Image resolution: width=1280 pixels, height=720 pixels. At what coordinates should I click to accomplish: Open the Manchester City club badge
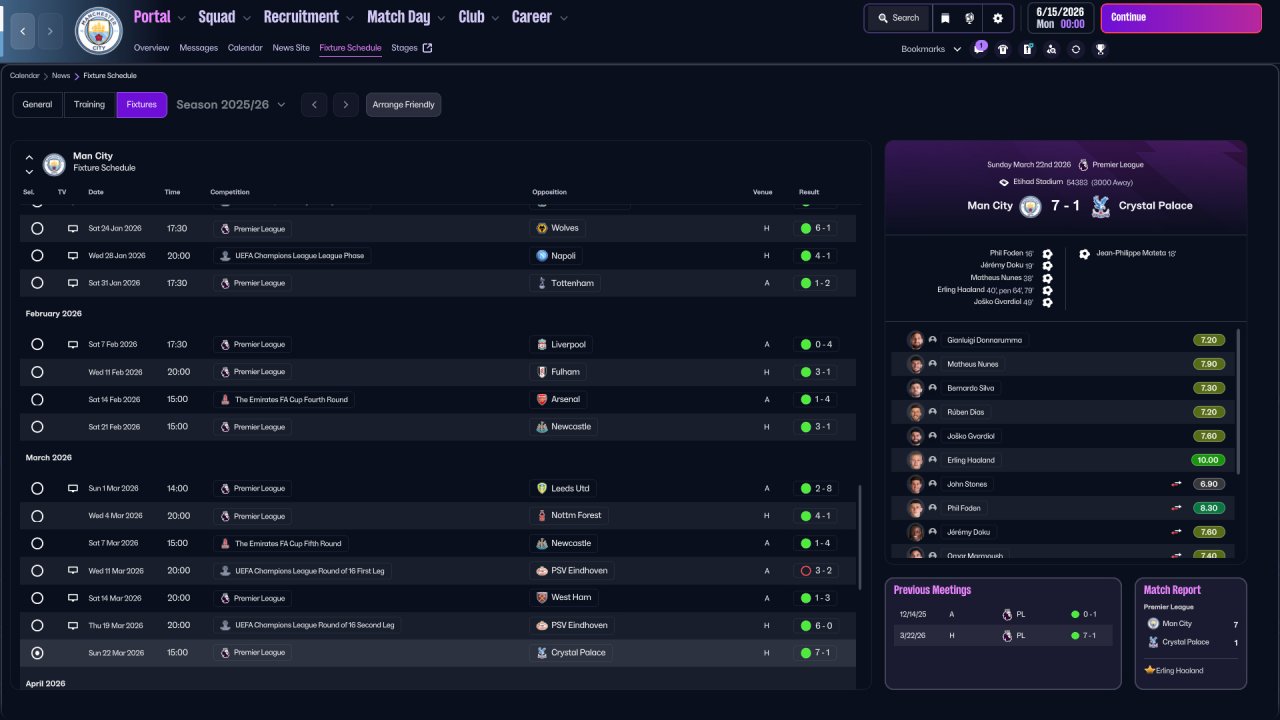point(99,31)
